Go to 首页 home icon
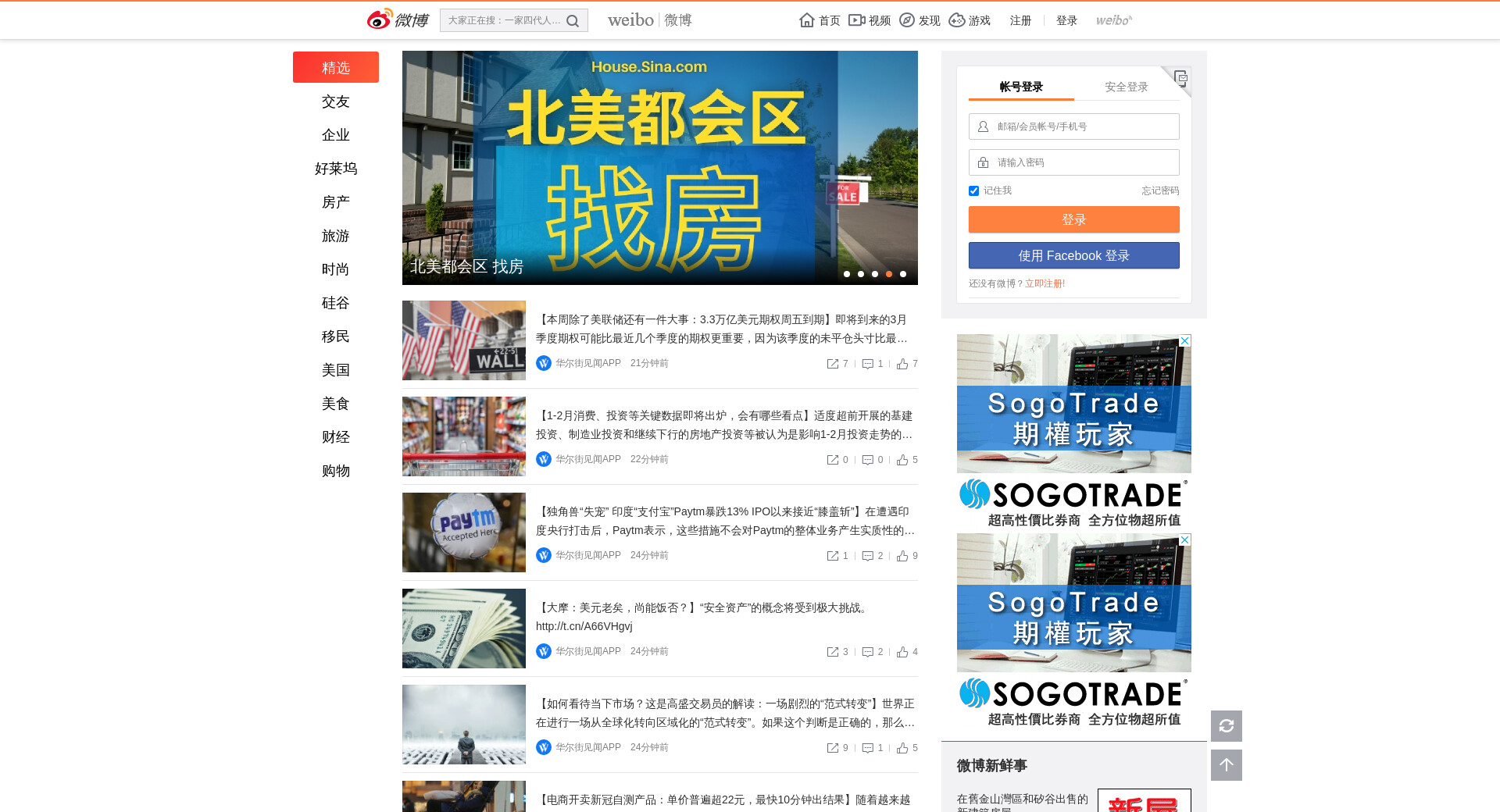The width and height of the screenshot is (1500, 812). 820,20
